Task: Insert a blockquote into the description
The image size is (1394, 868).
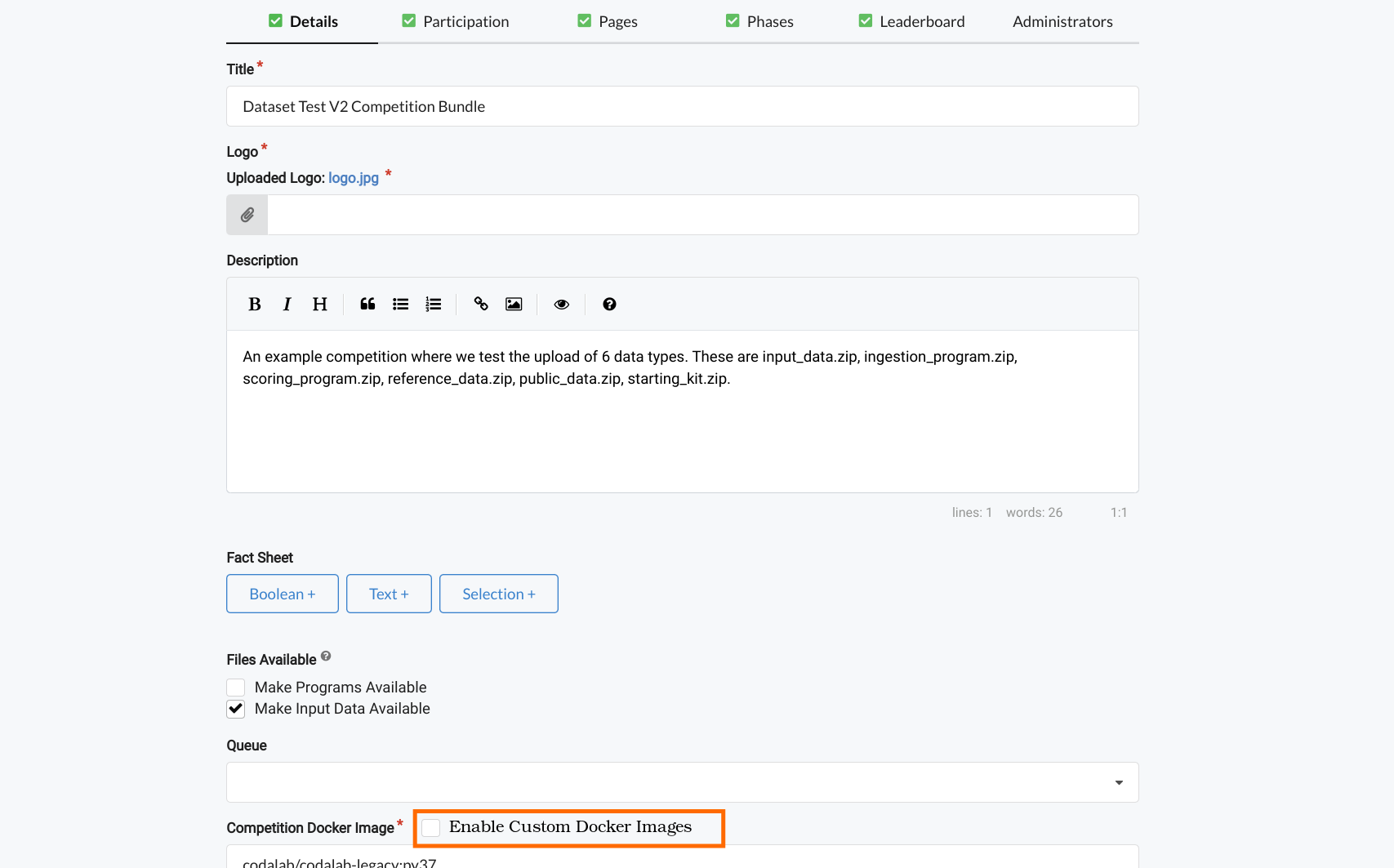Action: pos(367,304)
